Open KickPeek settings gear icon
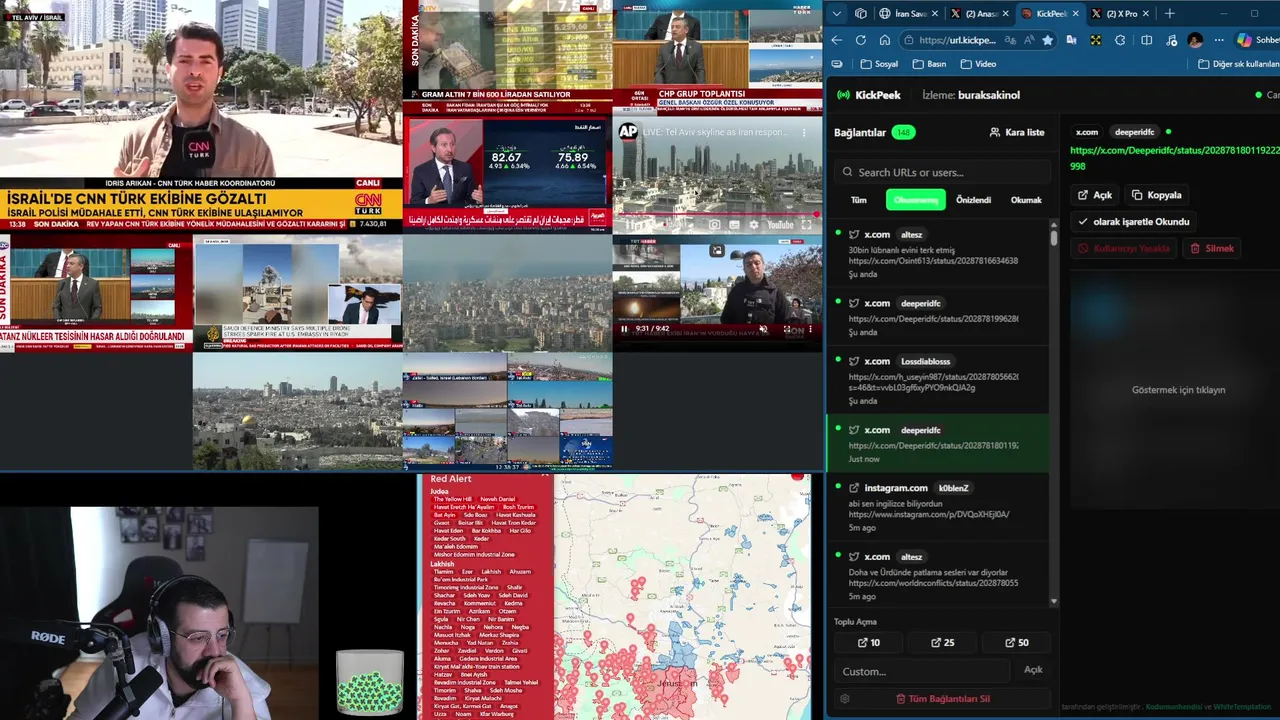 click(845, 699)
